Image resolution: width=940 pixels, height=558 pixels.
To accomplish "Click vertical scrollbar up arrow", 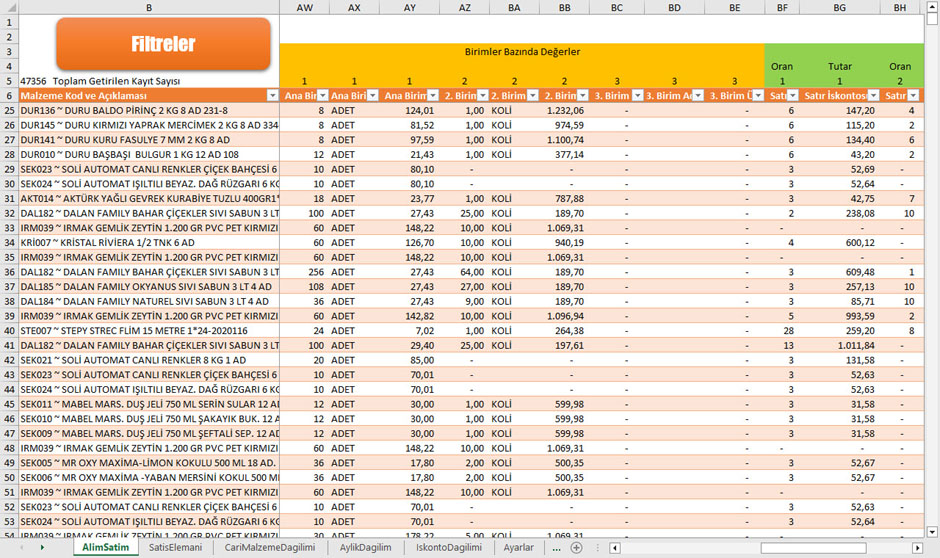I will coord(932,6).
